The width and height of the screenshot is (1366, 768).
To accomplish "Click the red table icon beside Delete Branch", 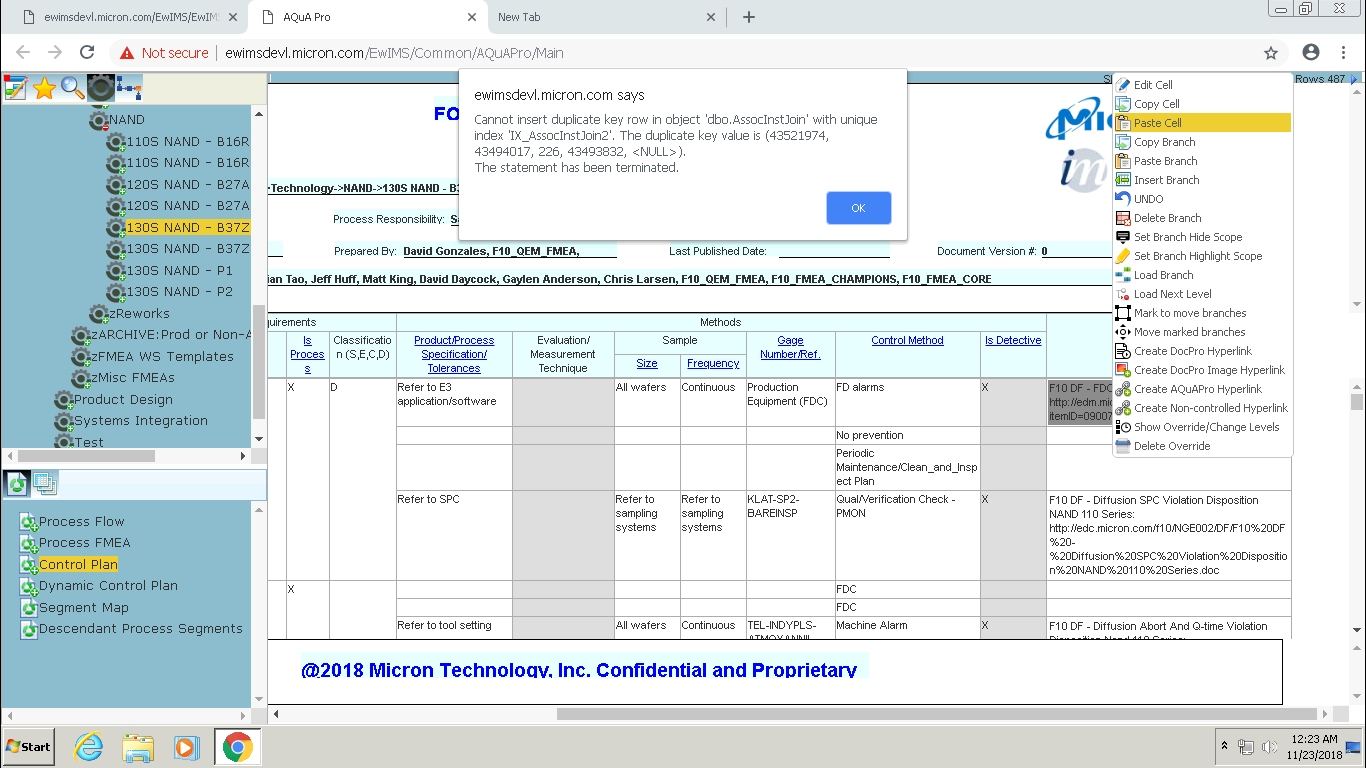I will (1123, 218).
